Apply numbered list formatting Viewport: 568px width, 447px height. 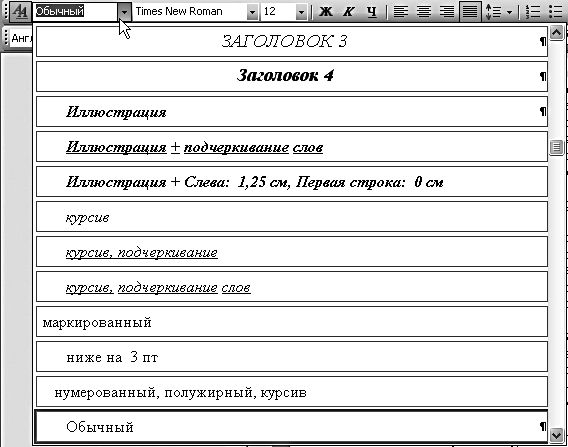[x=532, y=12]
